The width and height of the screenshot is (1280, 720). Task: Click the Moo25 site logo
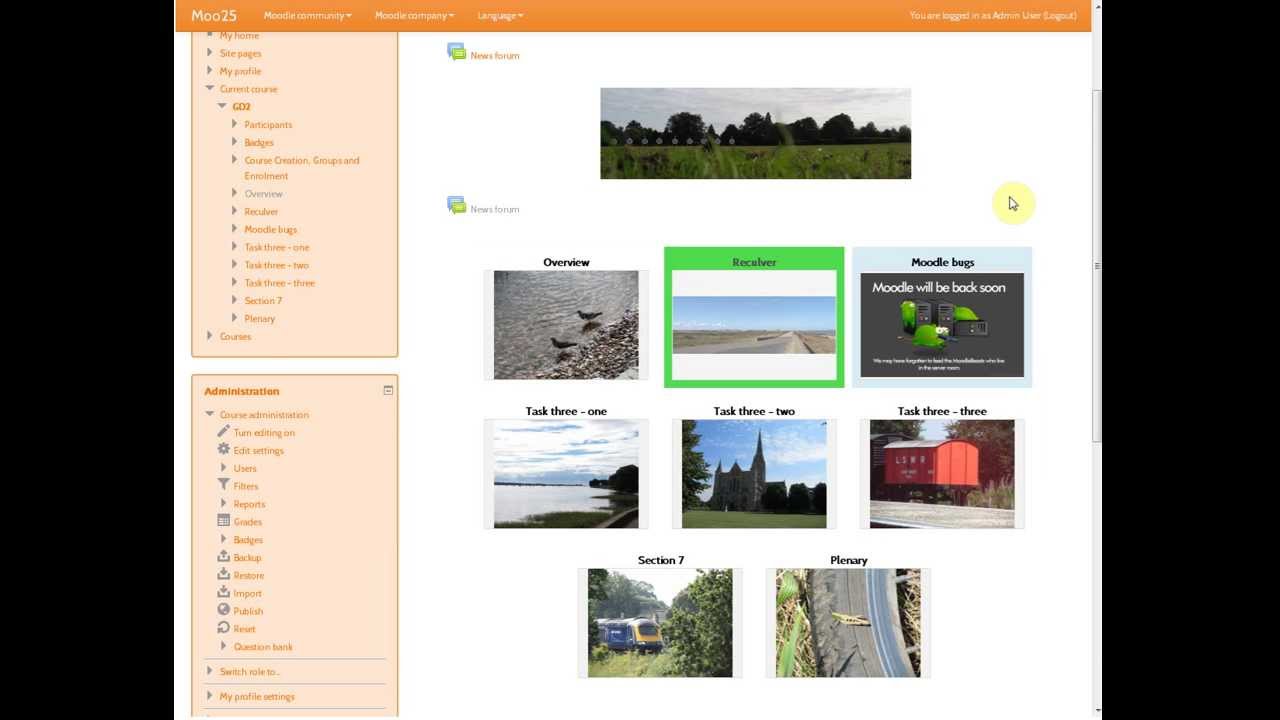(214, 15)
